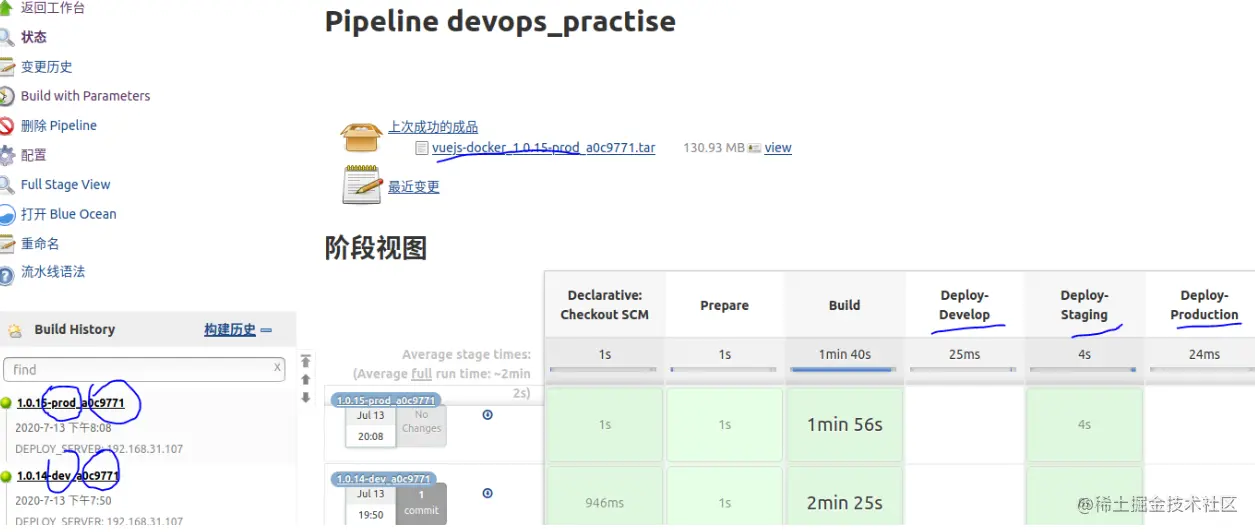Viewport: 1255px width, 532px height.
Task: Download vuejs-docker_1.0.15-prod_a0c9771.tar
Action: [544, 148]
